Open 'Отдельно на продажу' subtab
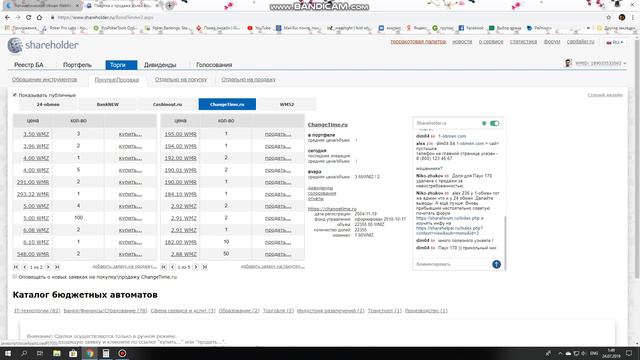 [x=248, y=80]
